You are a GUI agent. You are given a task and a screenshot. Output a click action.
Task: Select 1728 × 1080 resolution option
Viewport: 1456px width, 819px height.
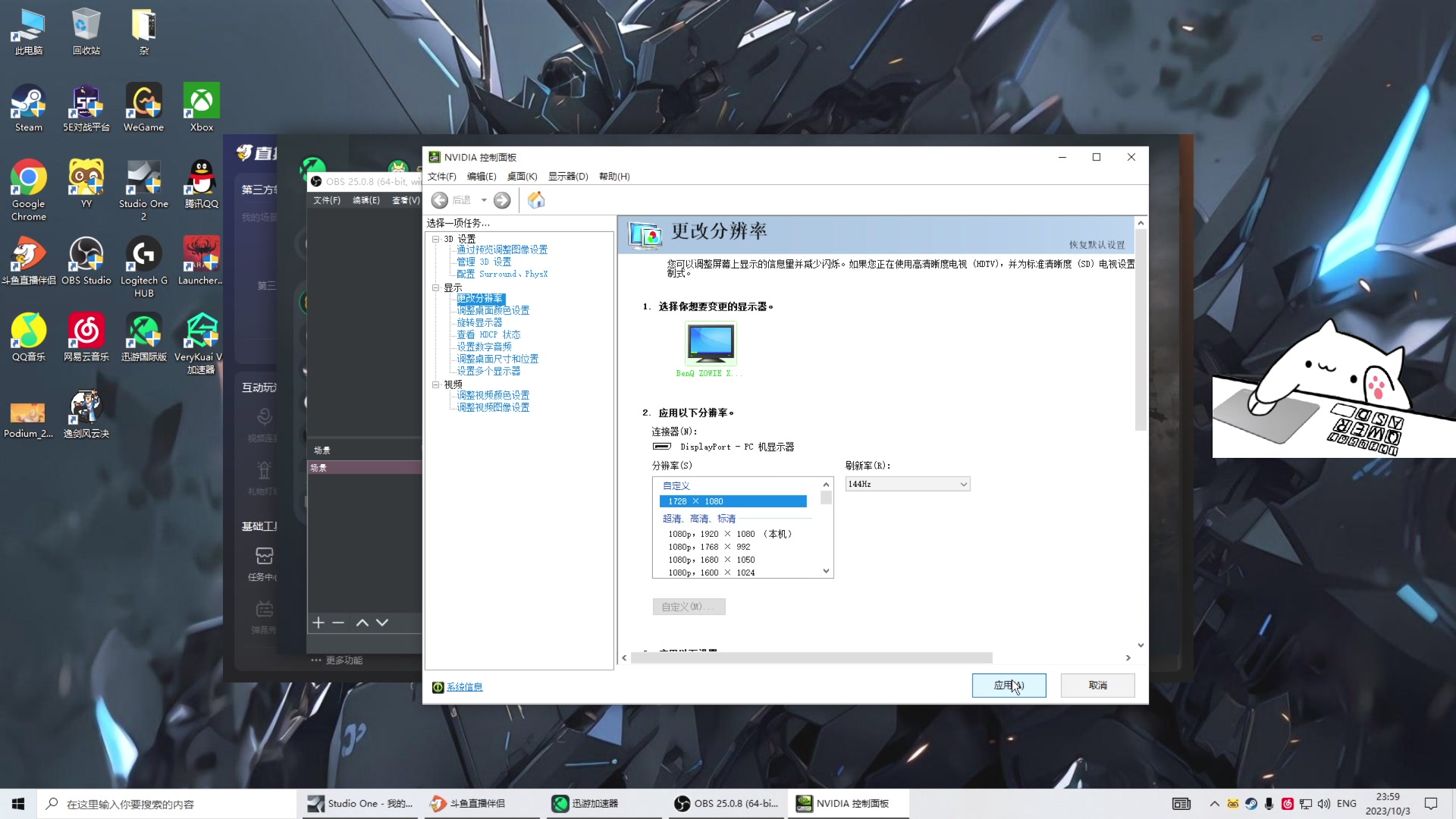(x=733, y=500)
